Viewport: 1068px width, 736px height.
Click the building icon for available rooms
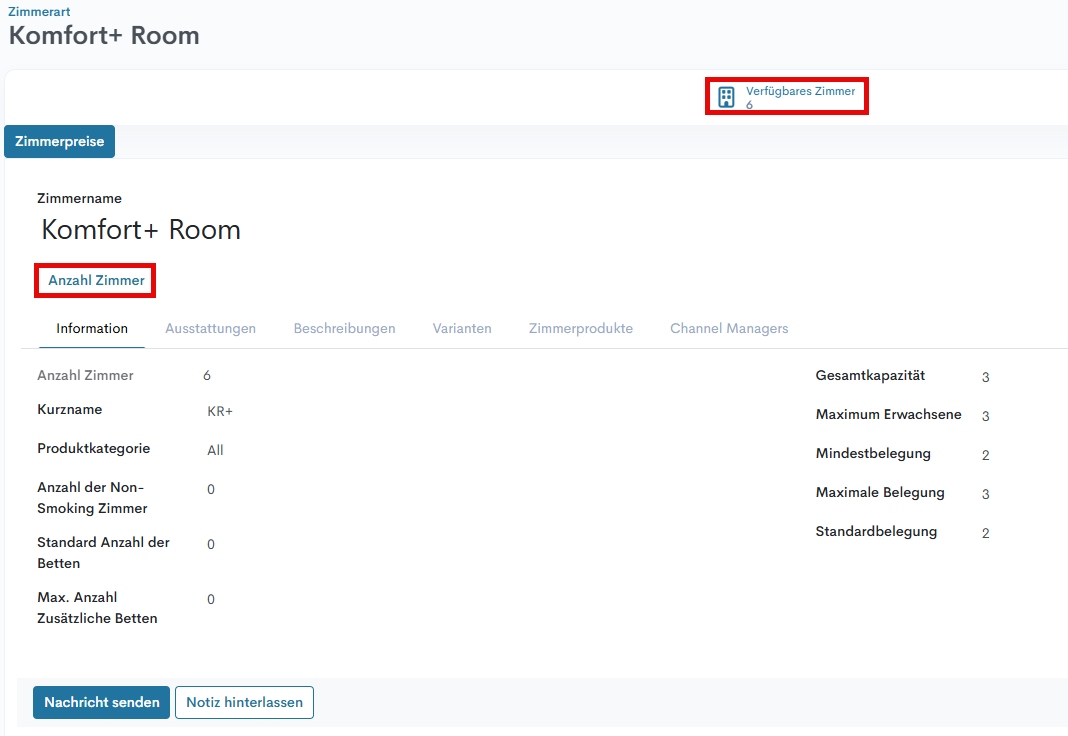(727, 97)
